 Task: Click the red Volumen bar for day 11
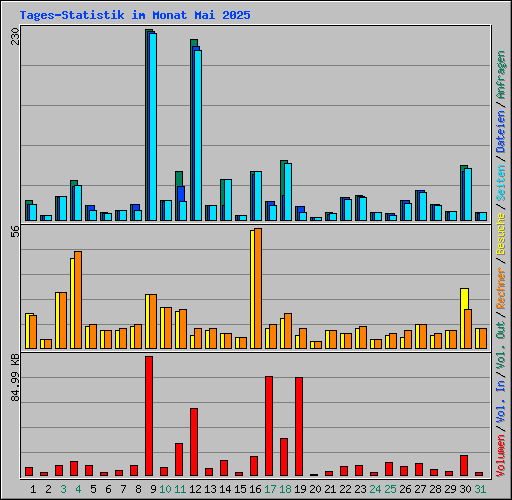coord(179,459)
